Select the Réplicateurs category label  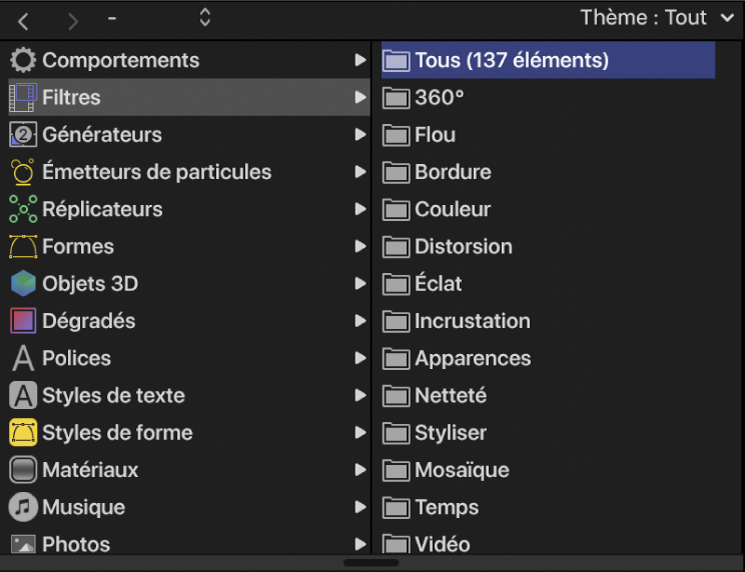(x=102, y=210)
